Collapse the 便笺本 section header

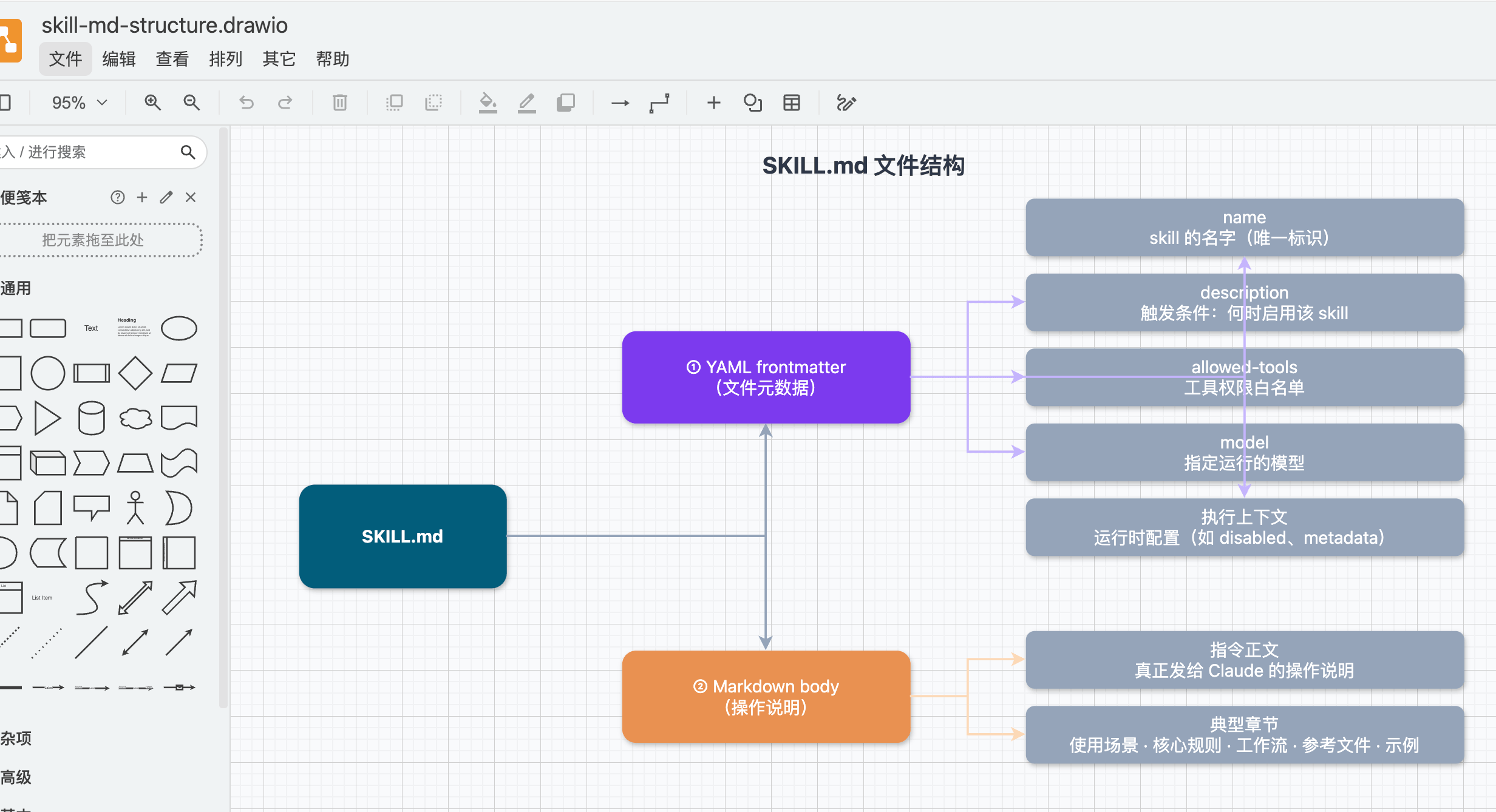[24, 197]
